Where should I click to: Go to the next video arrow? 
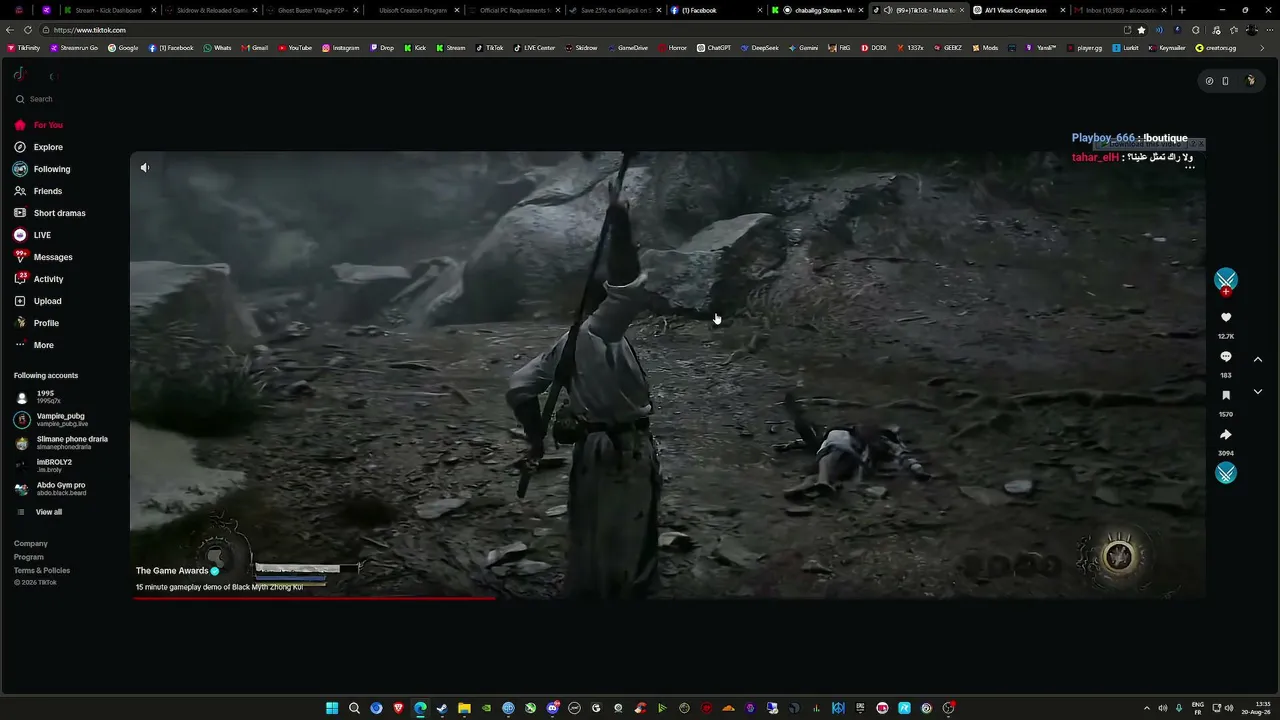point(1258,392)
